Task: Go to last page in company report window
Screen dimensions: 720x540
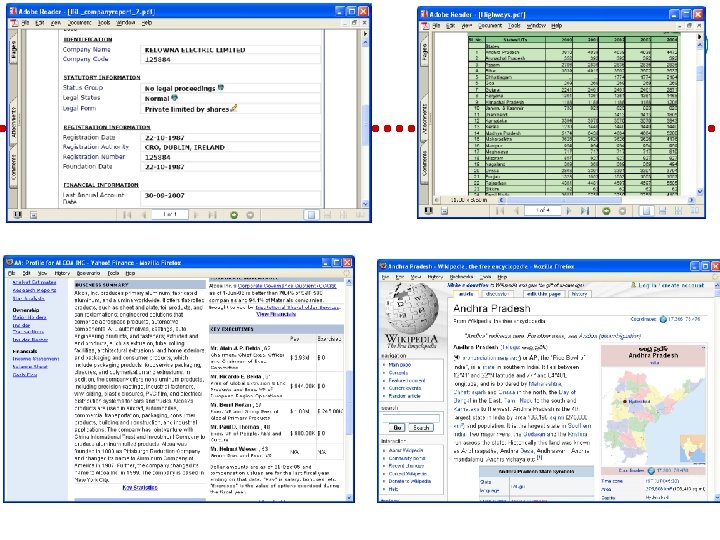Action: (212, 215)
